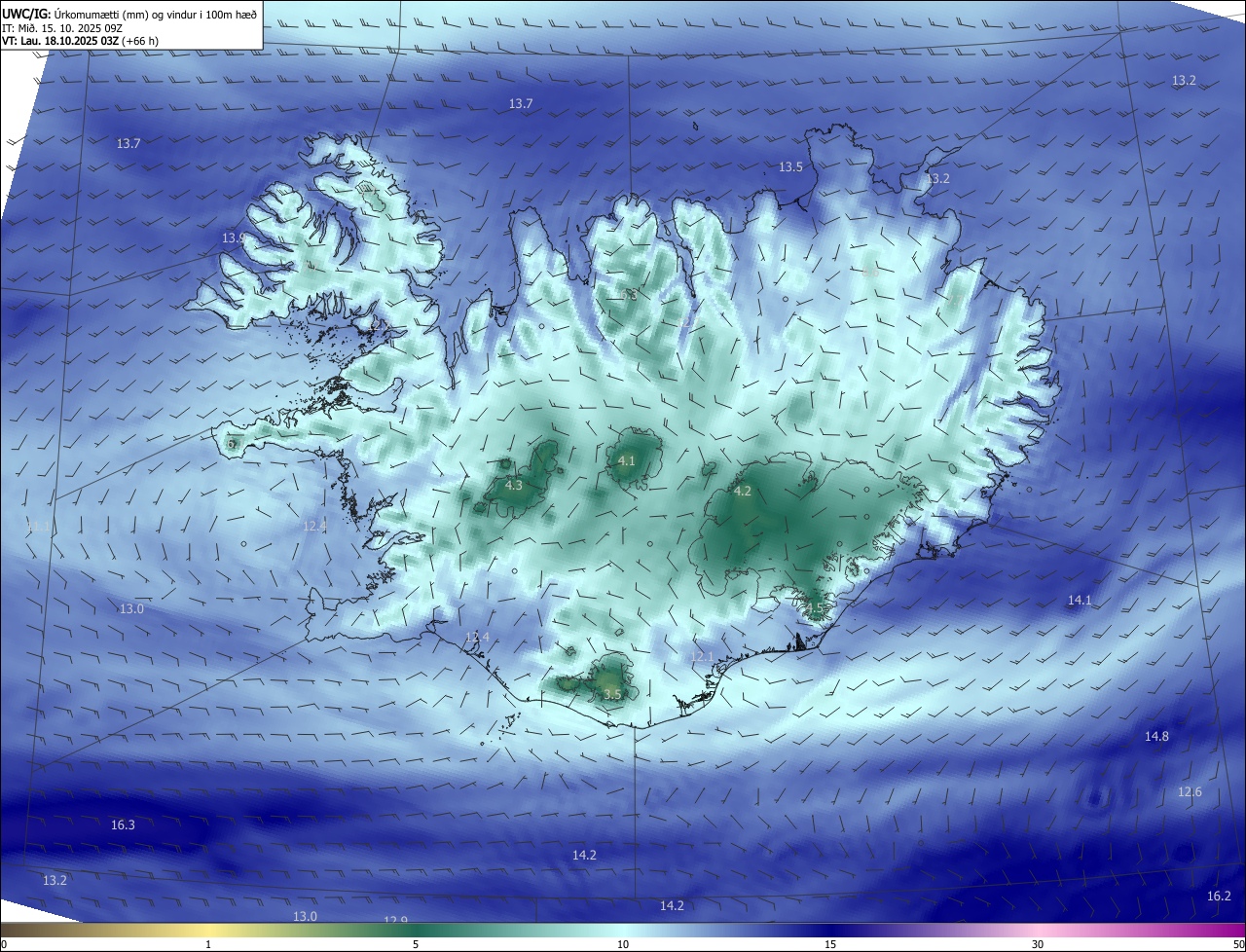The width and height of the screenshot is (1246, 952).
Task: Click the 14.8 value over the ocean
Action: click(x=1156, y=737)
